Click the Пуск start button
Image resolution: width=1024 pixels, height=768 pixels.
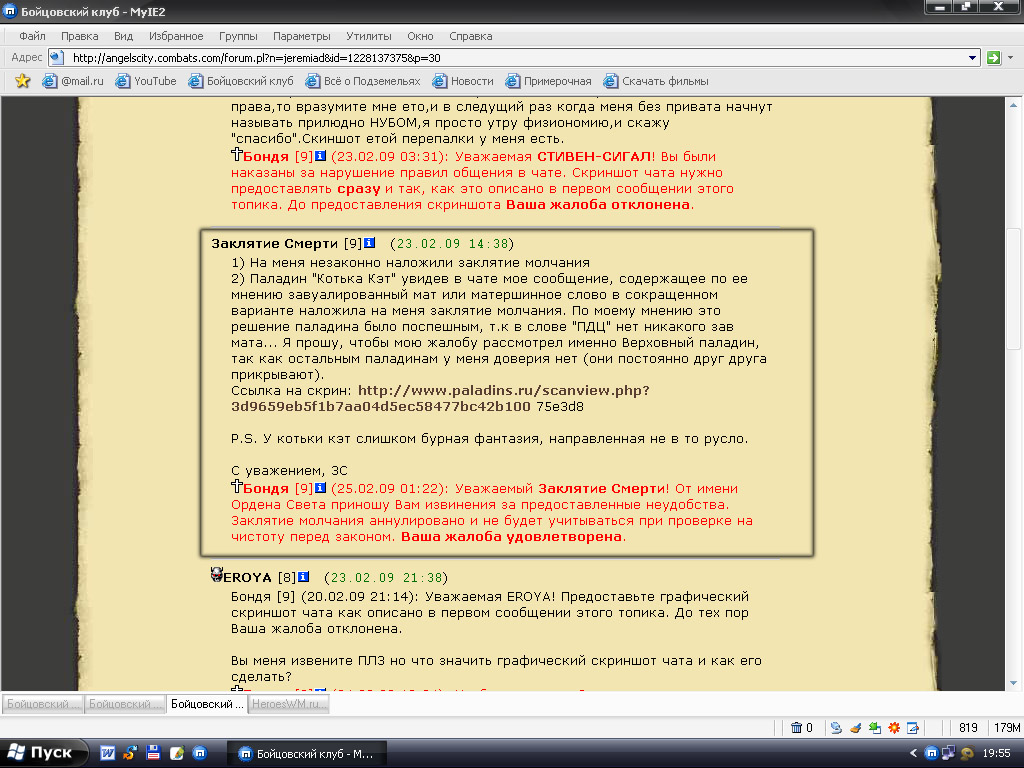click(41, 753)
